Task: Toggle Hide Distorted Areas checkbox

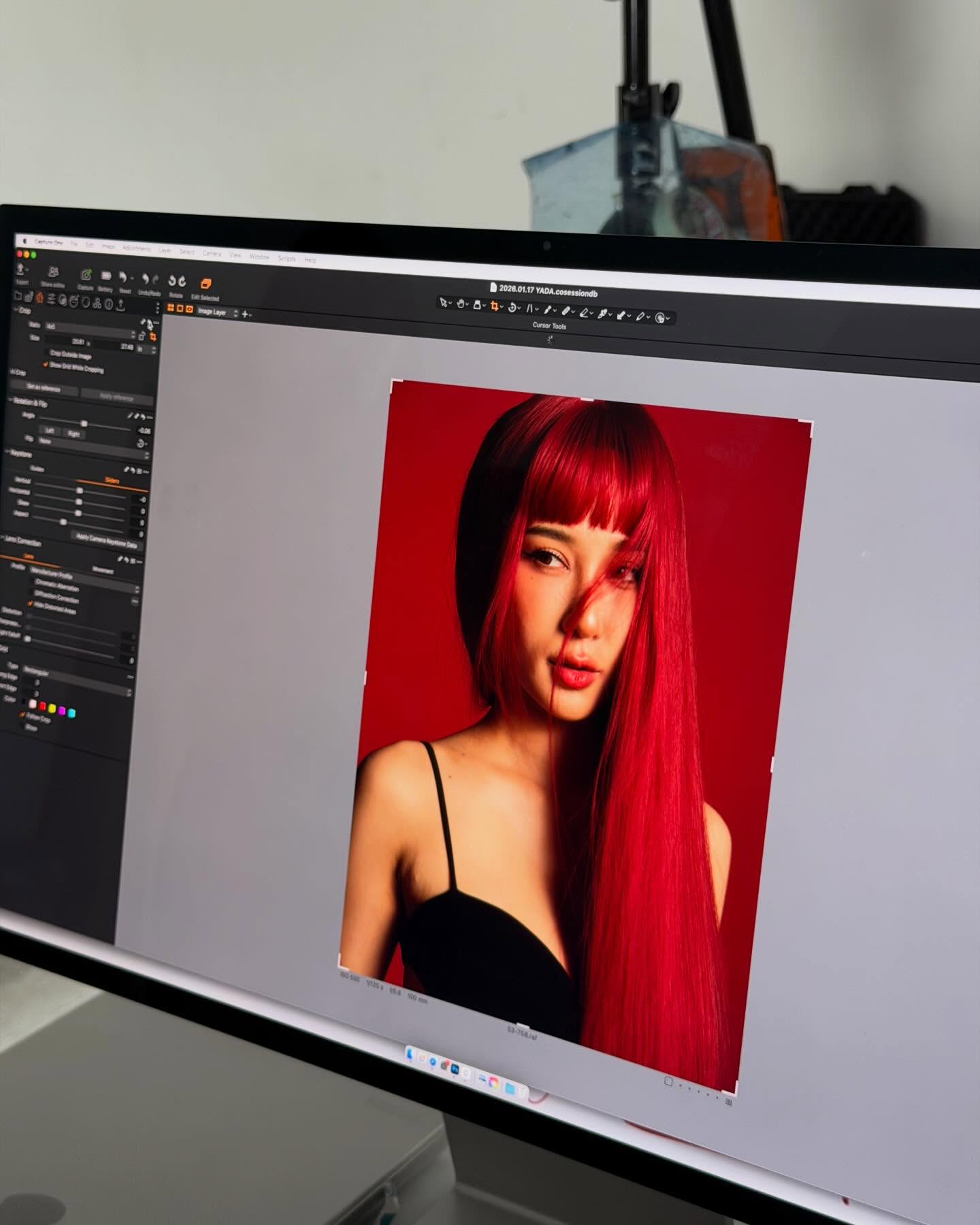Action: (x=31, y=604)
